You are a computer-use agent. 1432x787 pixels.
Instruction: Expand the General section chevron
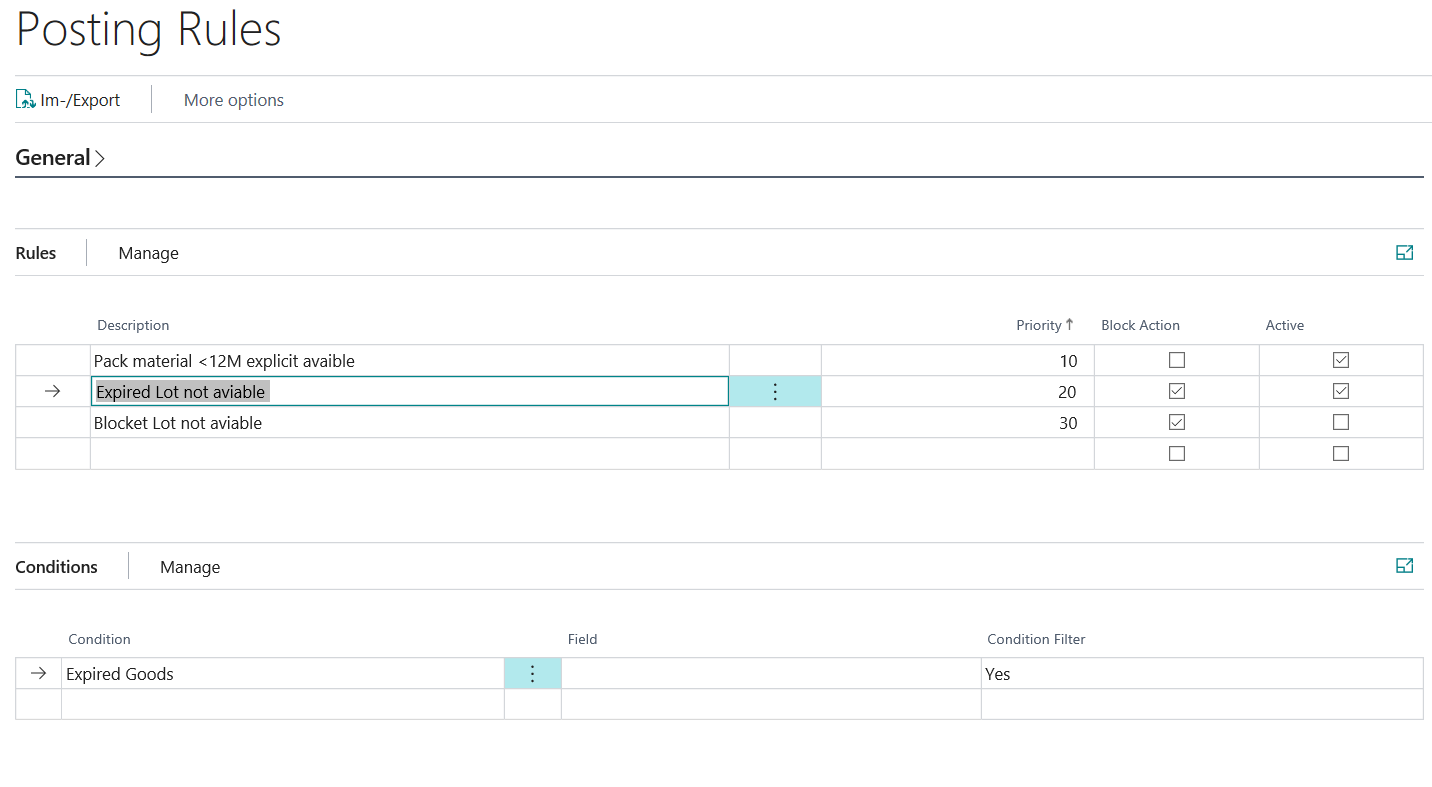(x=100, y=158)
